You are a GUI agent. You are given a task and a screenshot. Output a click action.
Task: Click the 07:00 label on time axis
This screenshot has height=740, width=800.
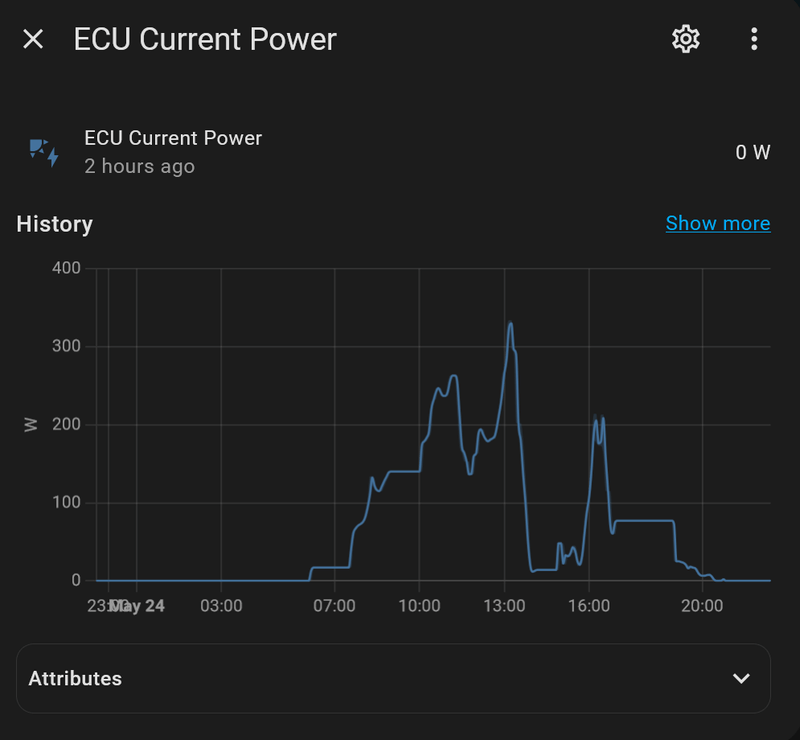(334, 606)
